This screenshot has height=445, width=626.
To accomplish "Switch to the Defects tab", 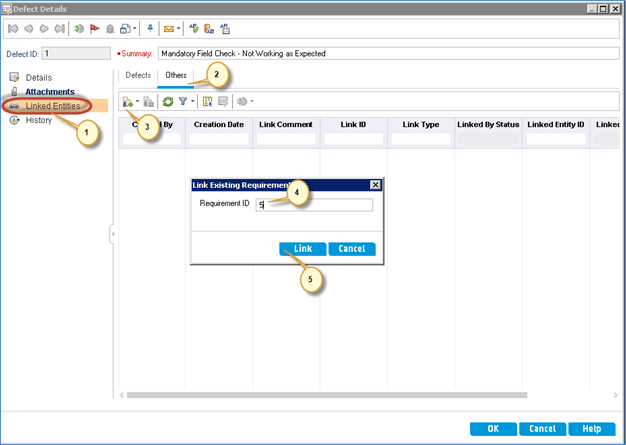I will pyautogui.click(x=138, y=75).
